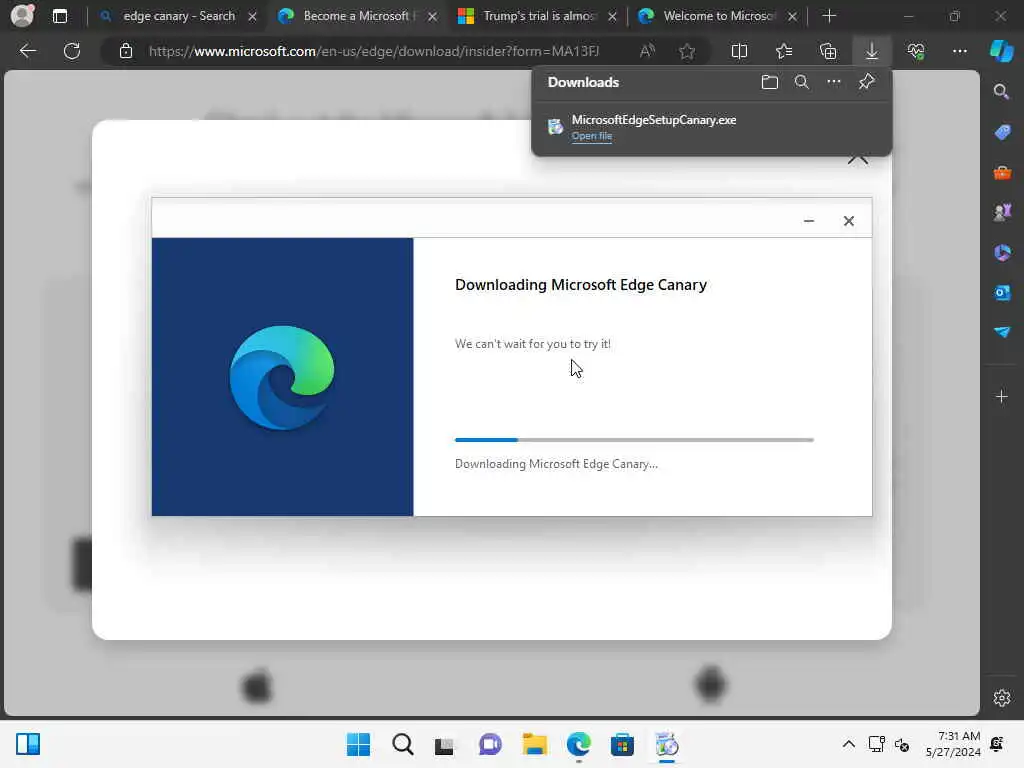Open Drop paper plane sidebar icon
Screen dimensions: 1024x768
coord(1002,332)
